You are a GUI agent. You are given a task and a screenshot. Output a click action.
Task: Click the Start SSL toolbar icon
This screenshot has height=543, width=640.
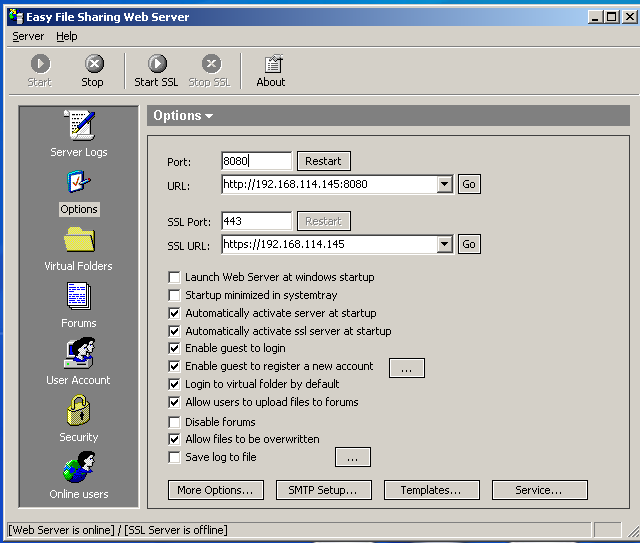[157, 64]
